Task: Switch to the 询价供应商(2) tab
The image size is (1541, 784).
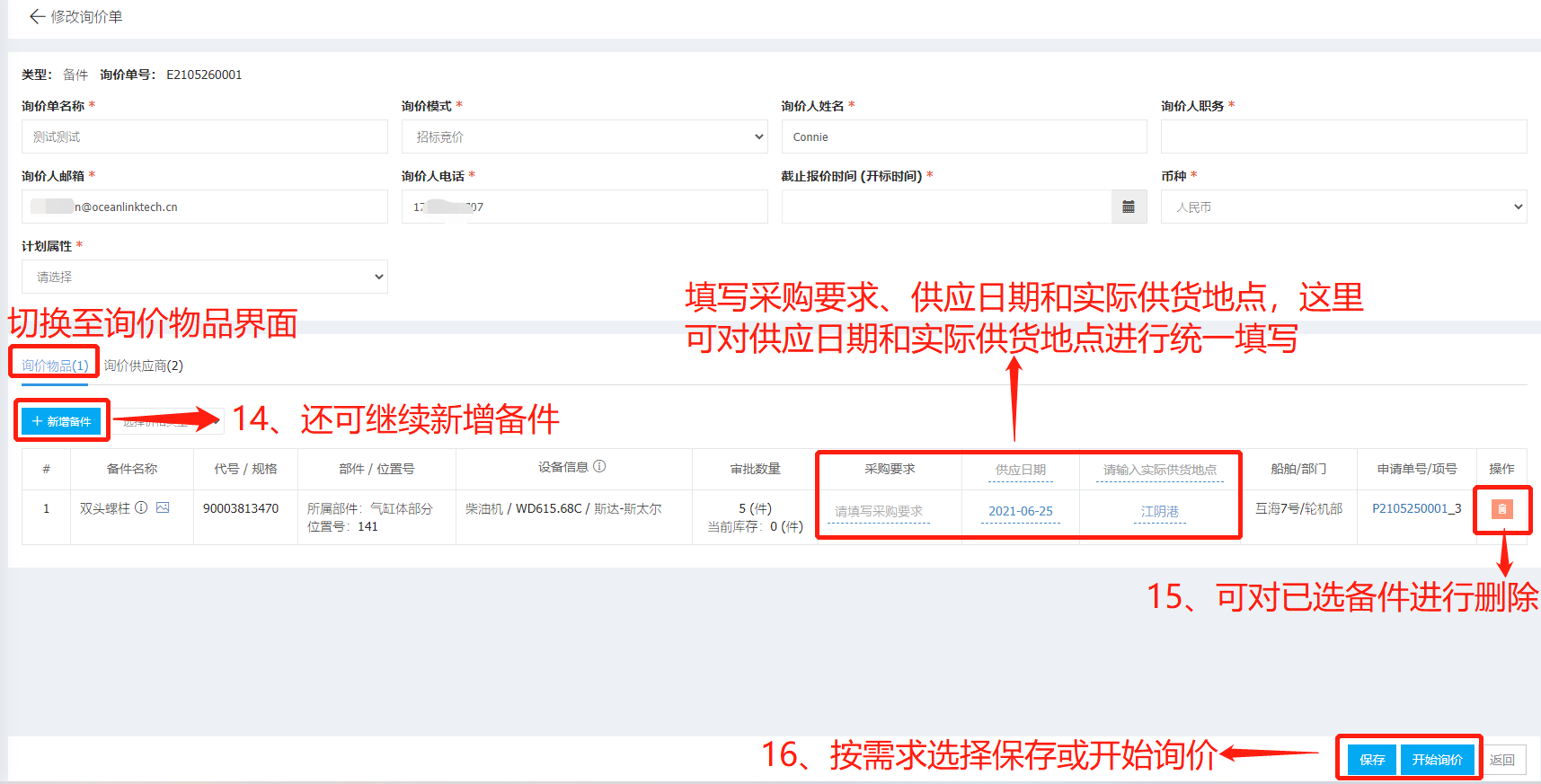Action: tap(144, 366)
